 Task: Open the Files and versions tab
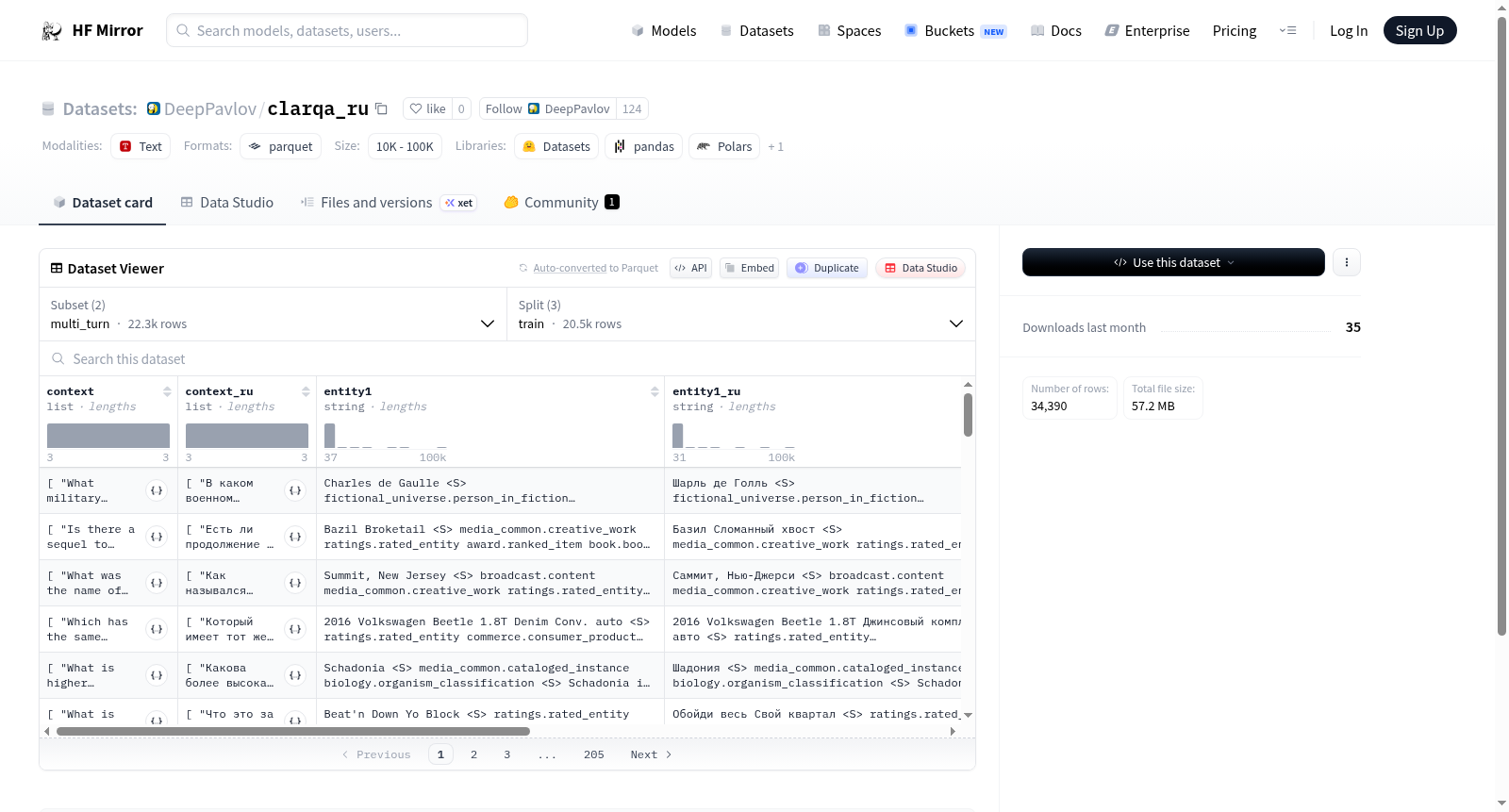point(389,203)
